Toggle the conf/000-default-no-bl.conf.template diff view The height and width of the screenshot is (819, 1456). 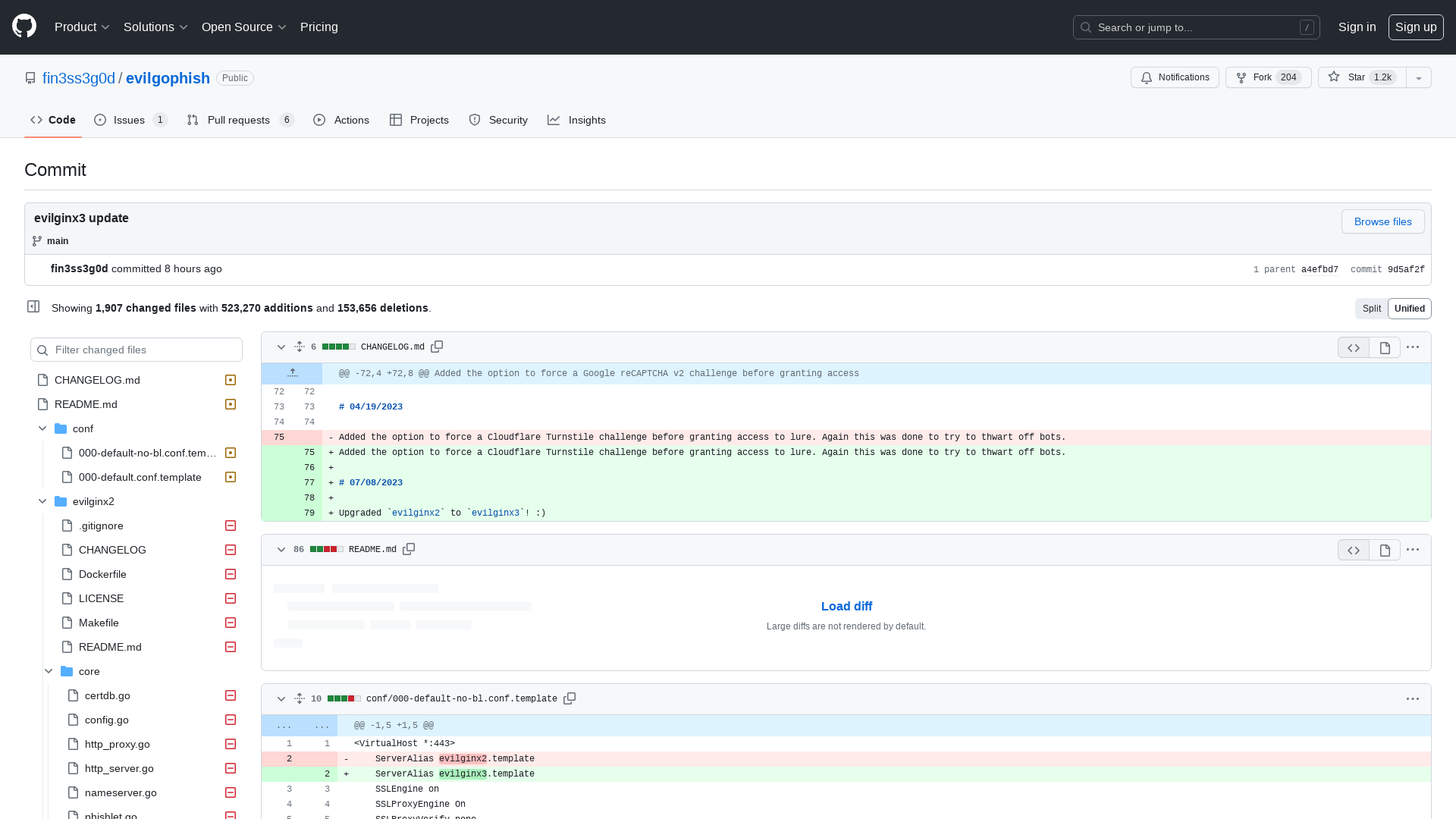pyautogui.click(x=281, y=698)
